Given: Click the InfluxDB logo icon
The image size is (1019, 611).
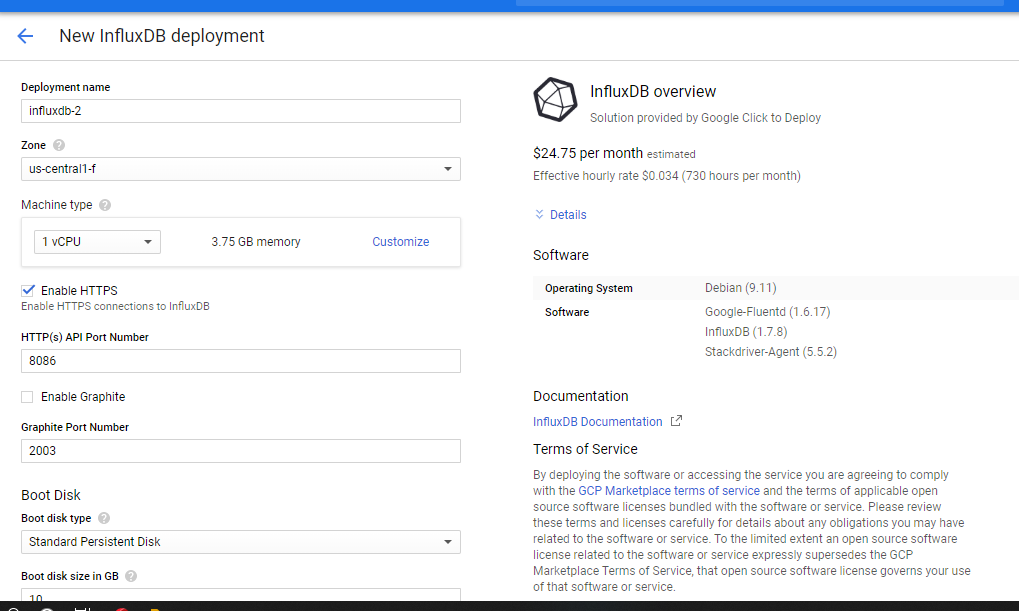Looking at the screenshot, I should click(555, 100).
